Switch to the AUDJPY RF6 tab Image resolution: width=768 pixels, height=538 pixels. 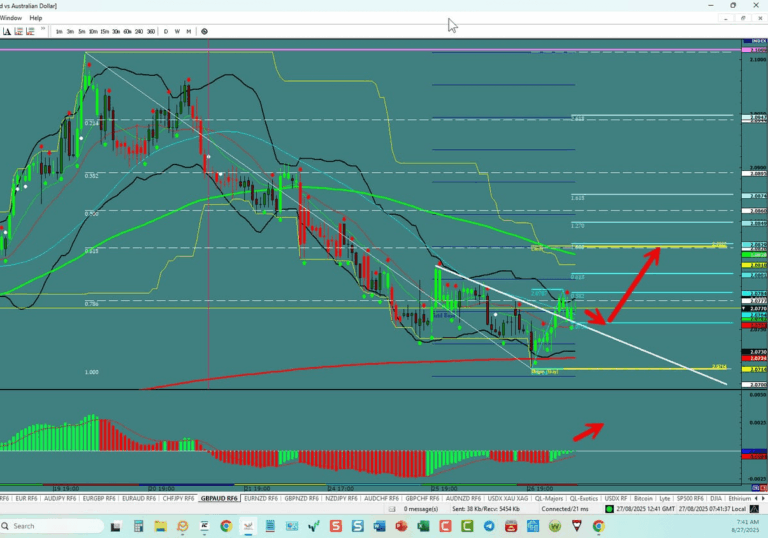tap(60, 498)
